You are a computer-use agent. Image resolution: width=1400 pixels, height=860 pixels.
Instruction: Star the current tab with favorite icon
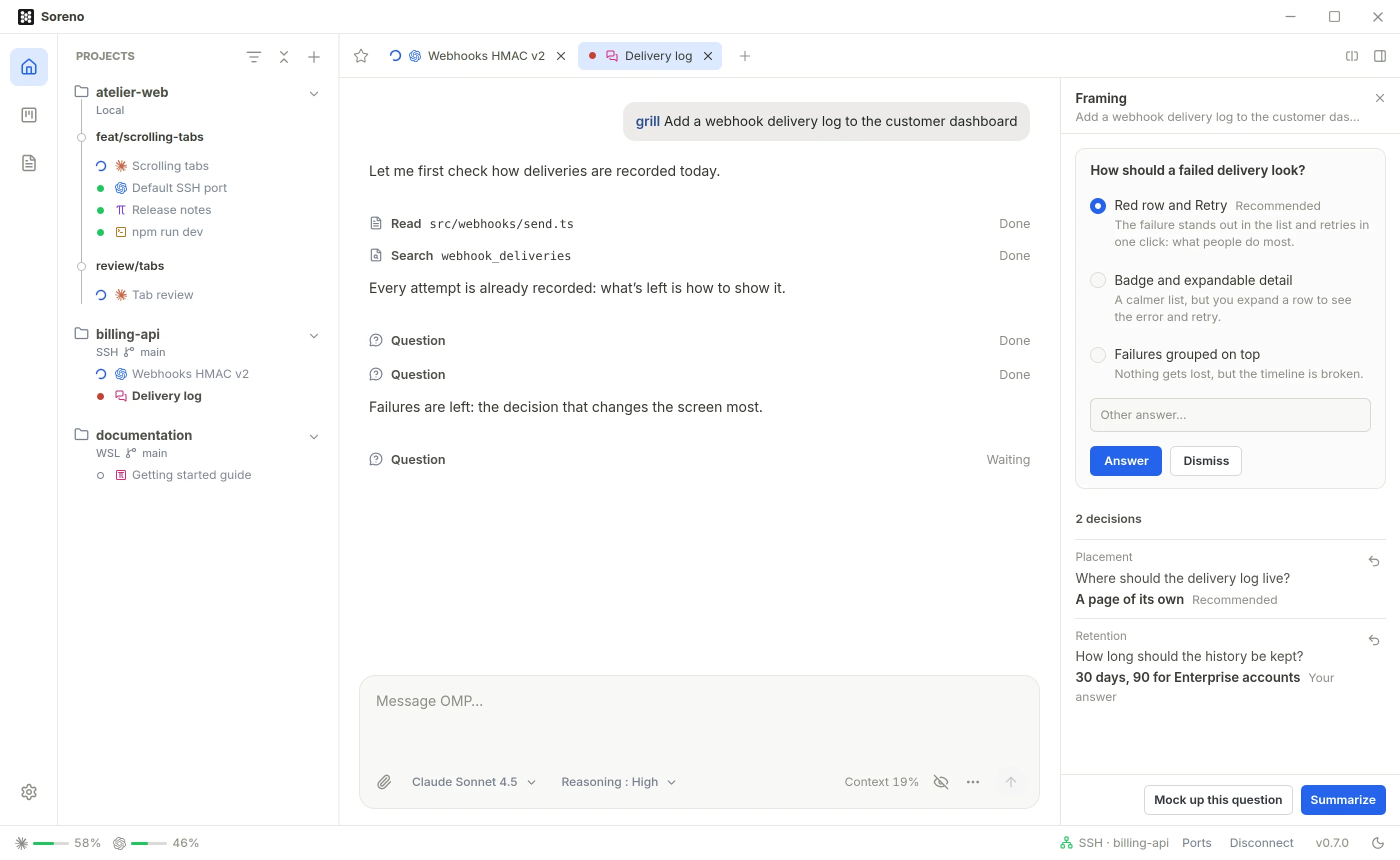coord(361,55)
